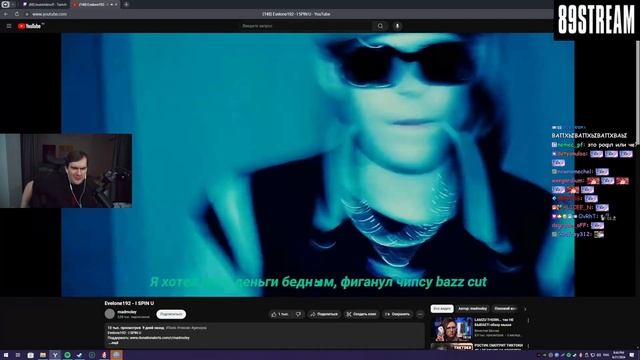The height and width of the screenshot is (360, 640).
Task: Click the taskbar clock and date
Action: [x=619, y=355]
